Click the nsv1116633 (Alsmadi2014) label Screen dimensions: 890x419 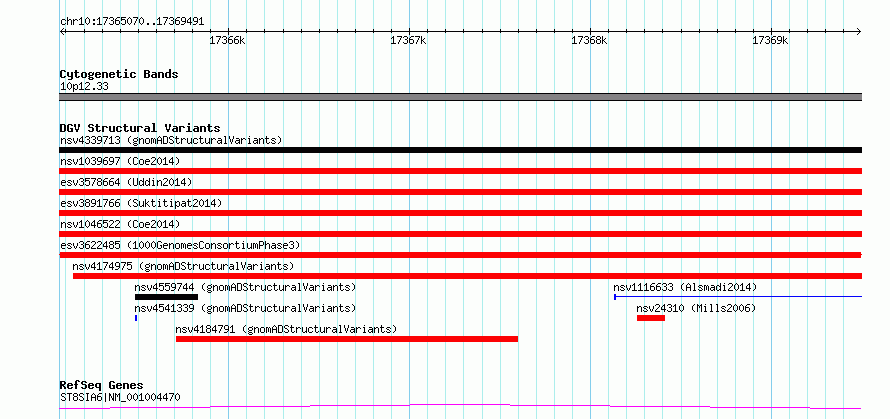click(x=685, y=287)
